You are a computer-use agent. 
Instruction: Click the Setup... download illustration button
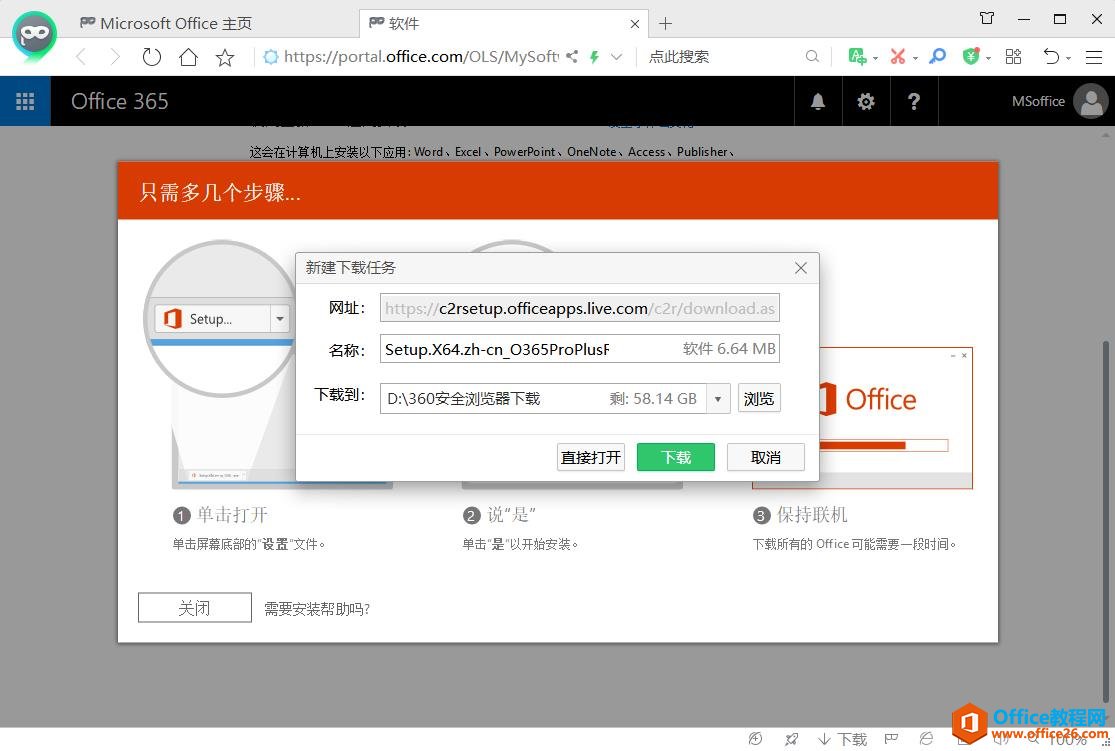pyautogui.click(x=213, y=319)
